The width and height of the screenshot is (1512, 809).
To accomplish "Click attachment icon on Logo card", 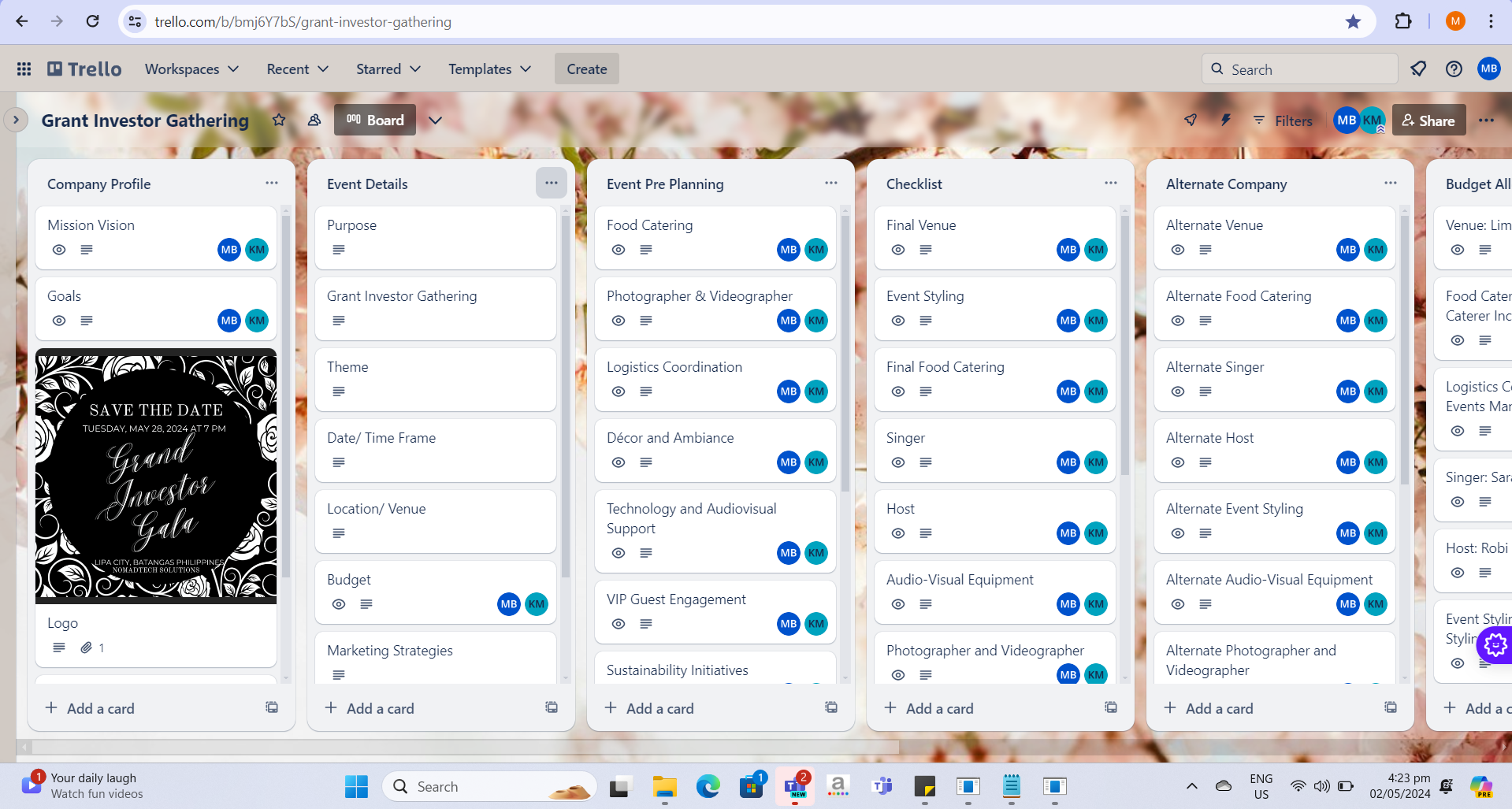I will click(86, 648).
